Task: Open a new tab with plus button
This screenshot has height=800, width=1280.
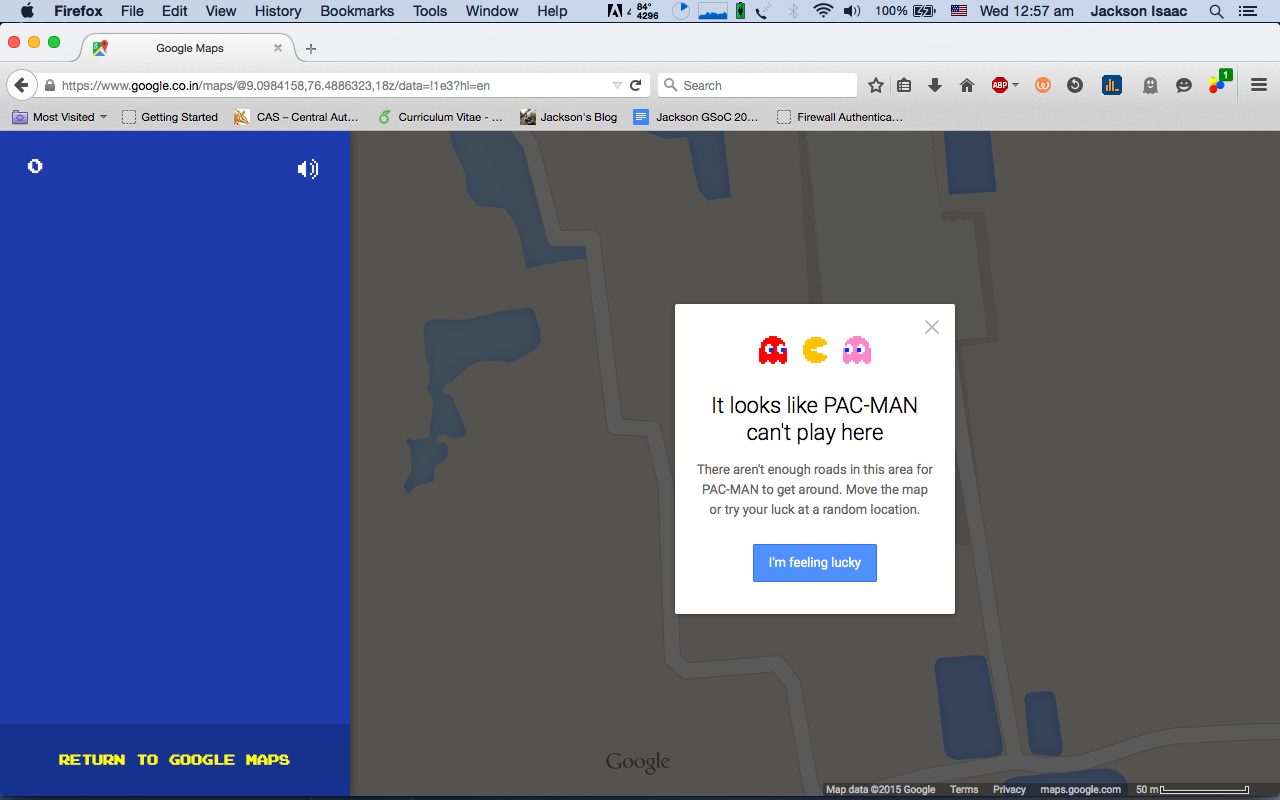Action: pyautogui.click(x=311, y=49)
